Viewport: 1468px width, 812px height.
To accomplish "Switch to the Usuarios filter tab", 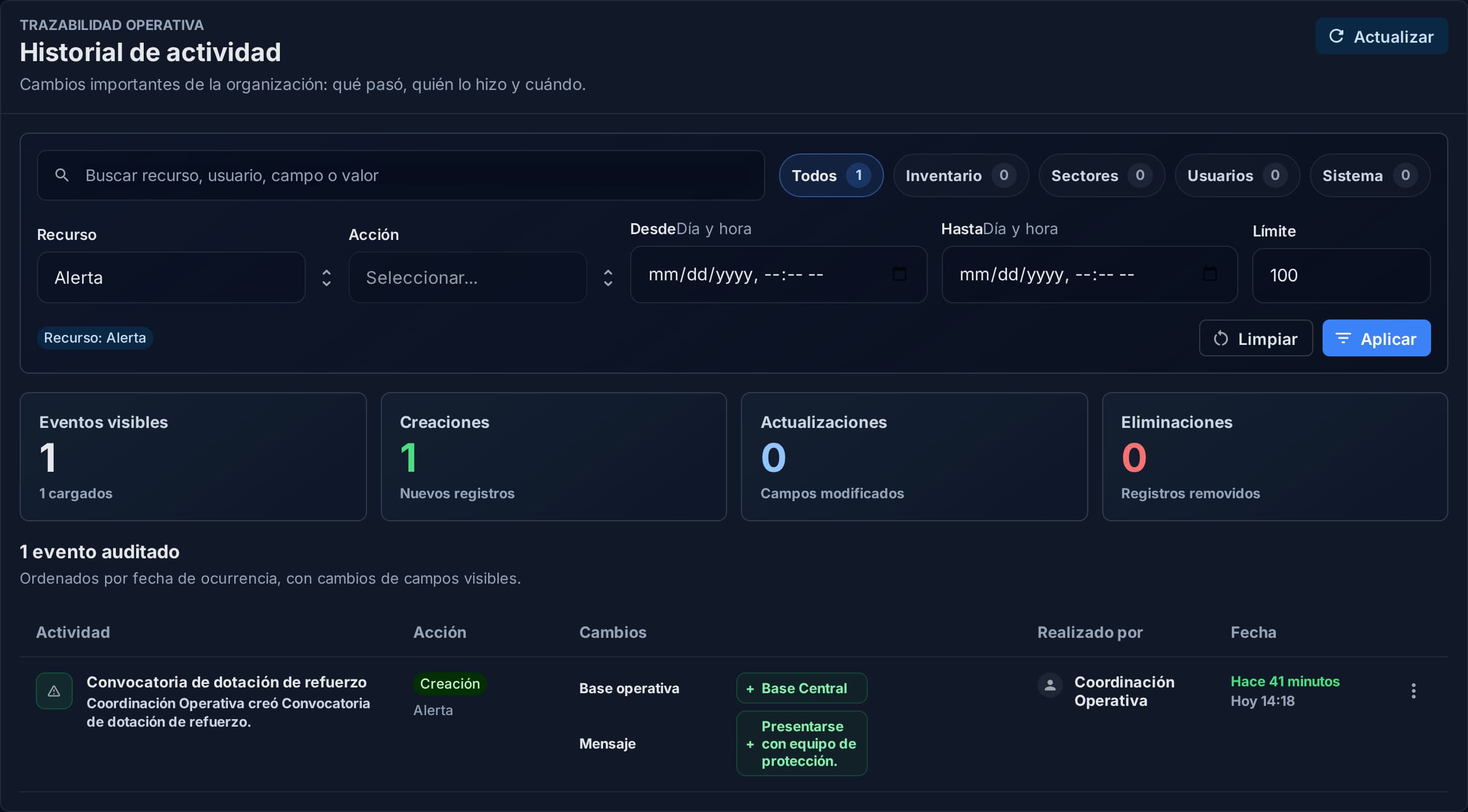I will (x=1237, y=175).
